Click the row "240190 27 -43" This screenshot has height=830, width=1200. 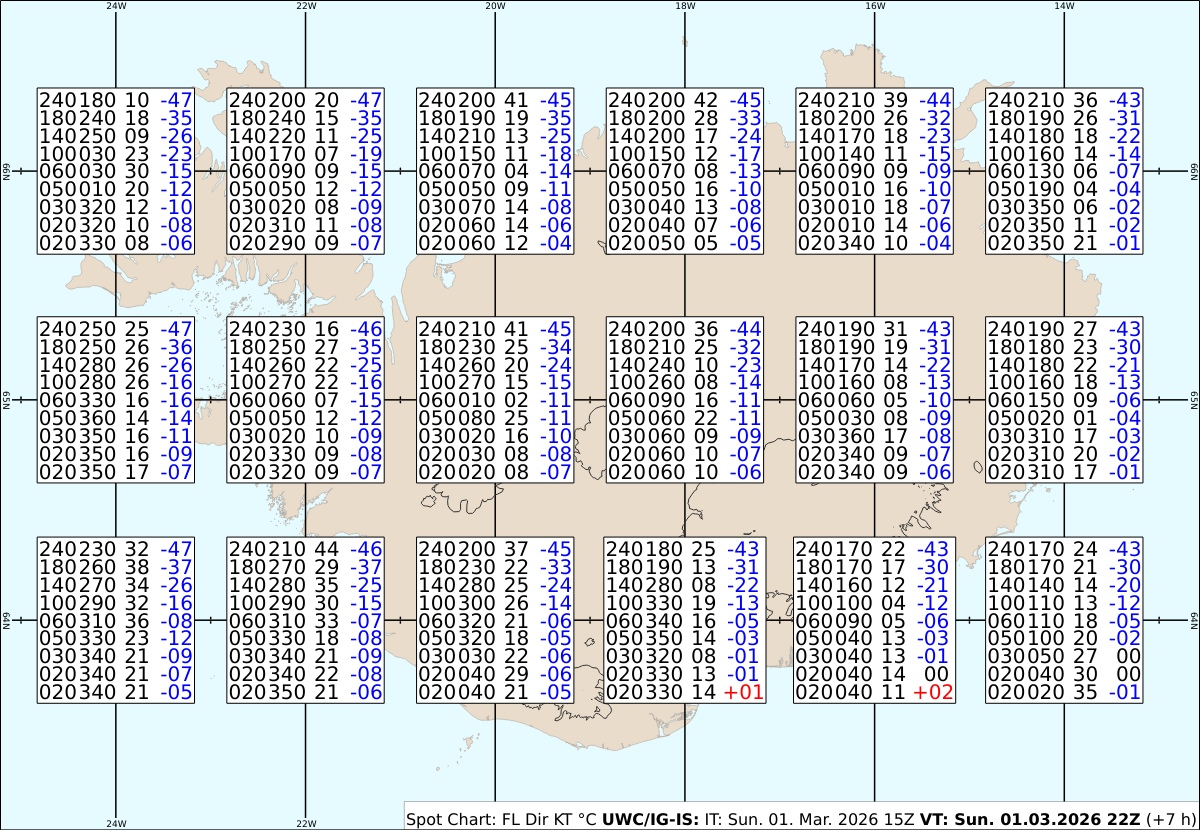[1065, 328]
